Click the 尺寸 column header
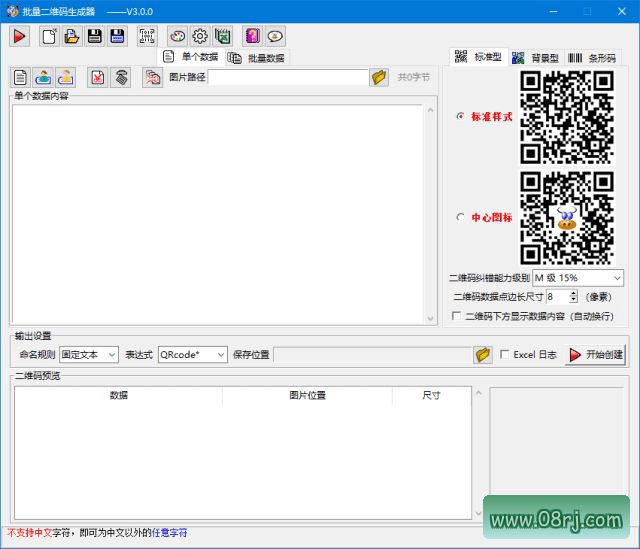The height and width of the screenshot is (549, 640). (x=431, y=395)
